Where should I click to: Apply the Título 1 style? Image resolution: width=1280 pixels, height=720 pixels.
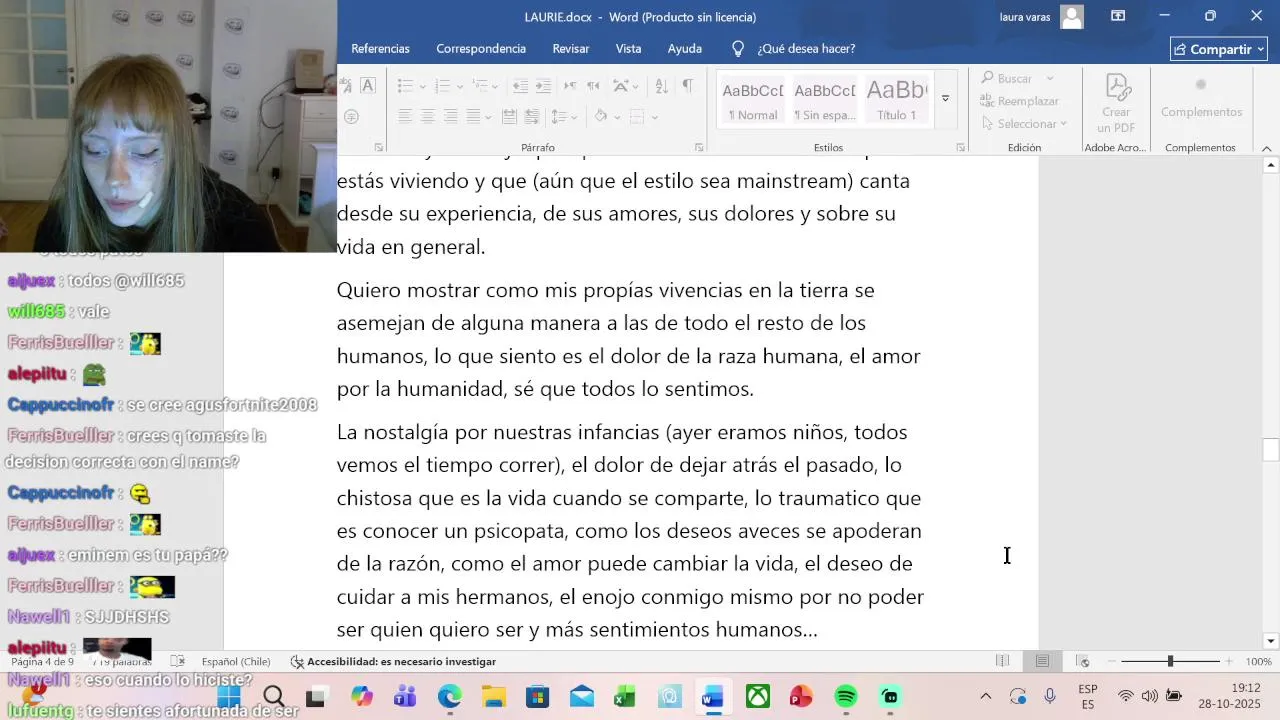897,100
